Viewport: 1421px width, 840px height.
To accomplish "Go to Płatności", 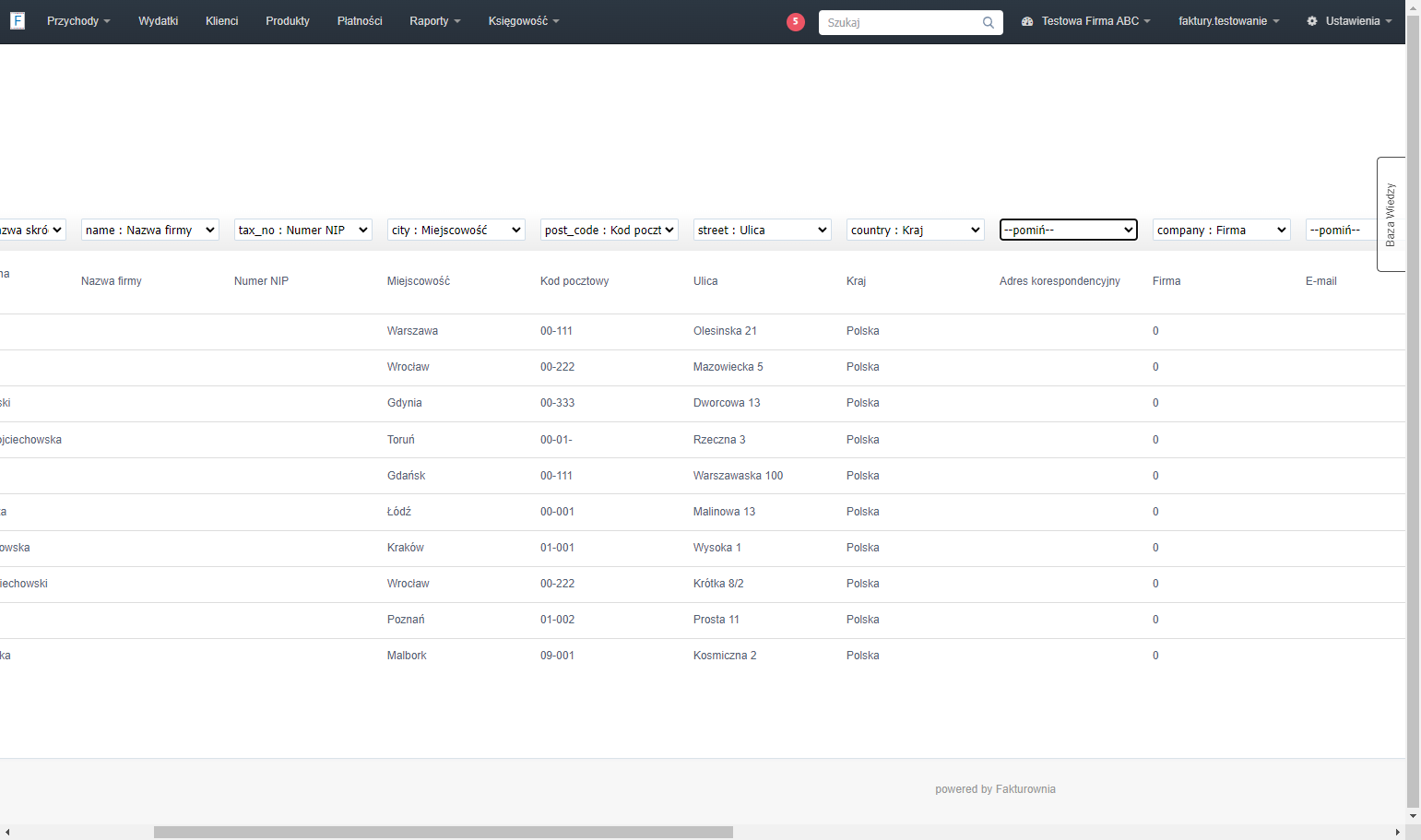I will pos(360,21).
